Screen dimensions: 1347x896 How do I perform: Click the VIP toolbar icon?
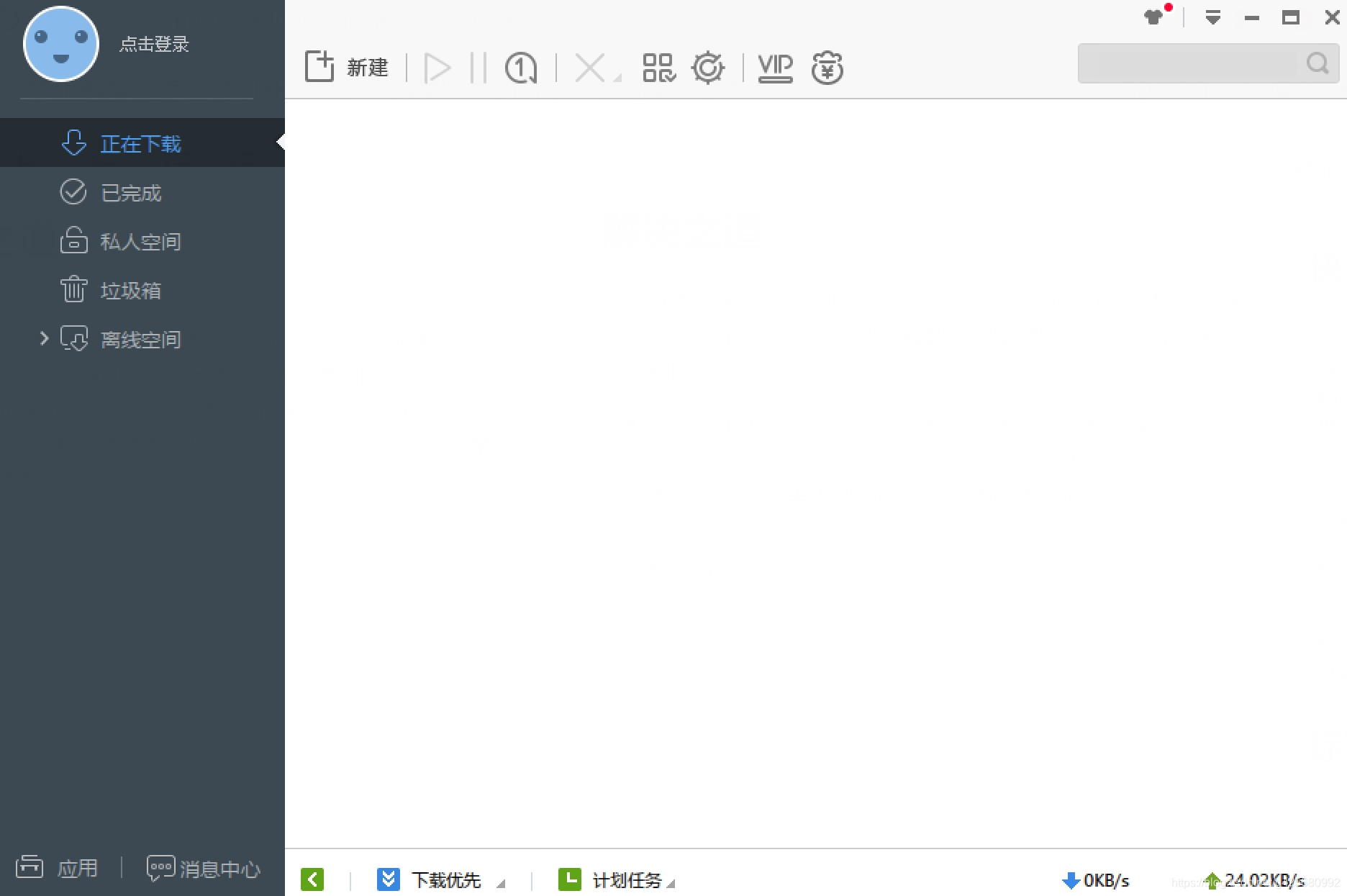pos(776,68)
